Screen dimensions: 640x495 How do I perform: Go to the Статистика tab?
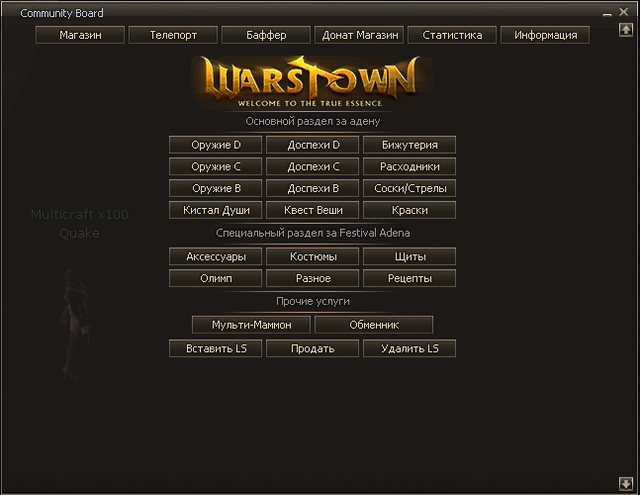(452, 35)
